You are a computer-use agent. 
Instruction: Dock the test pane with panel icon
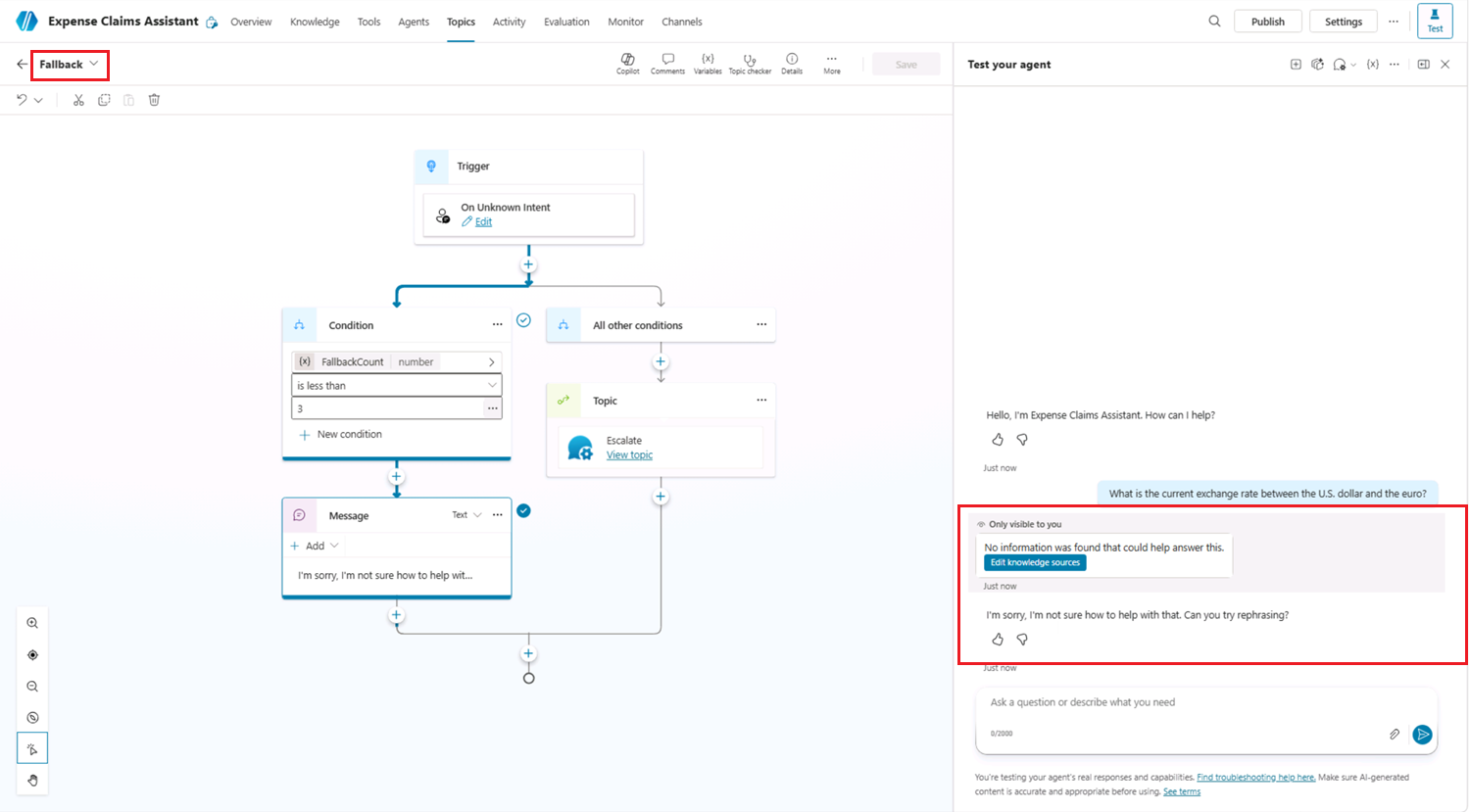click(1423, 65)
